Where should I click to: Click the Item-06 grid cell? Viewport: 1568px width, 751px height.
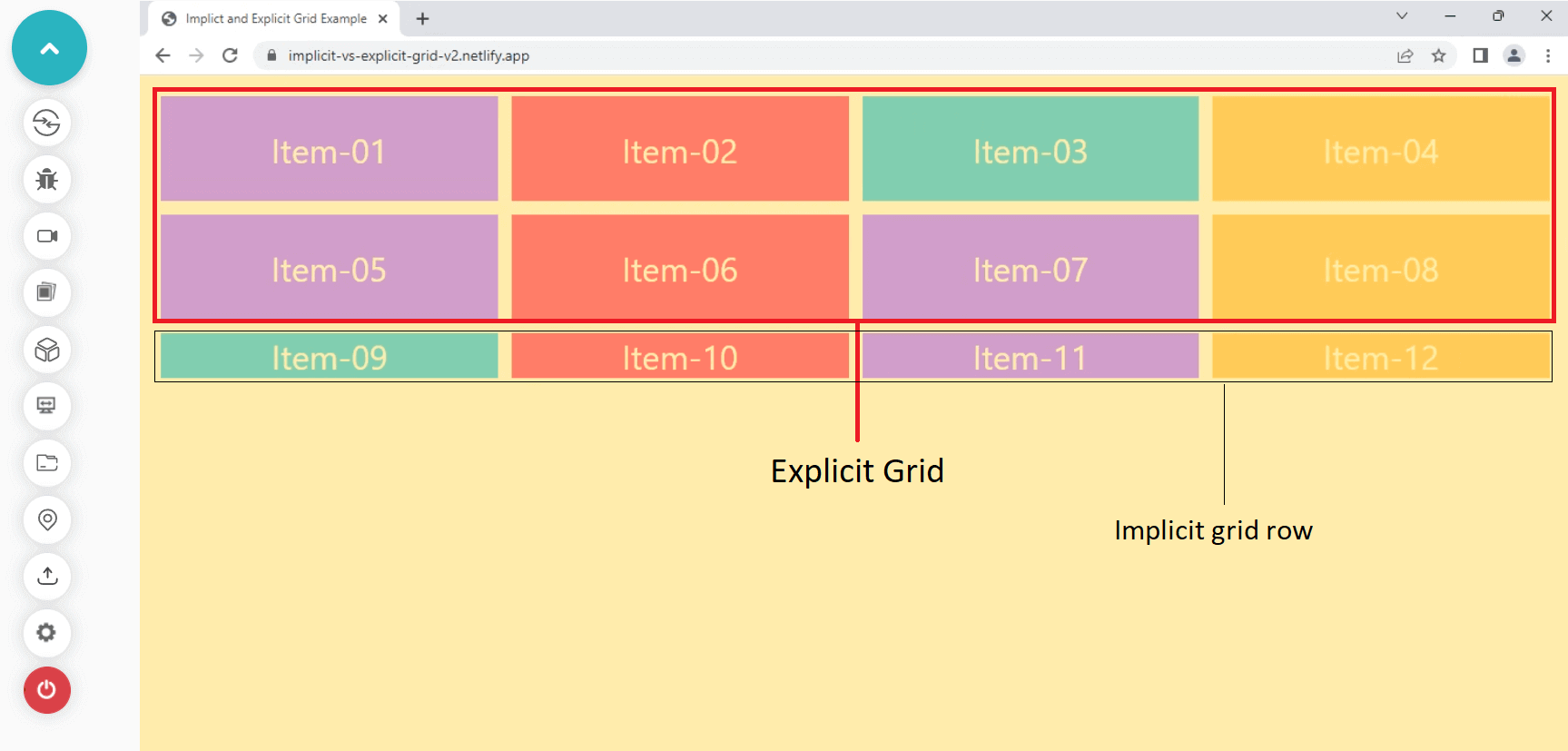(x=680, y=267)
